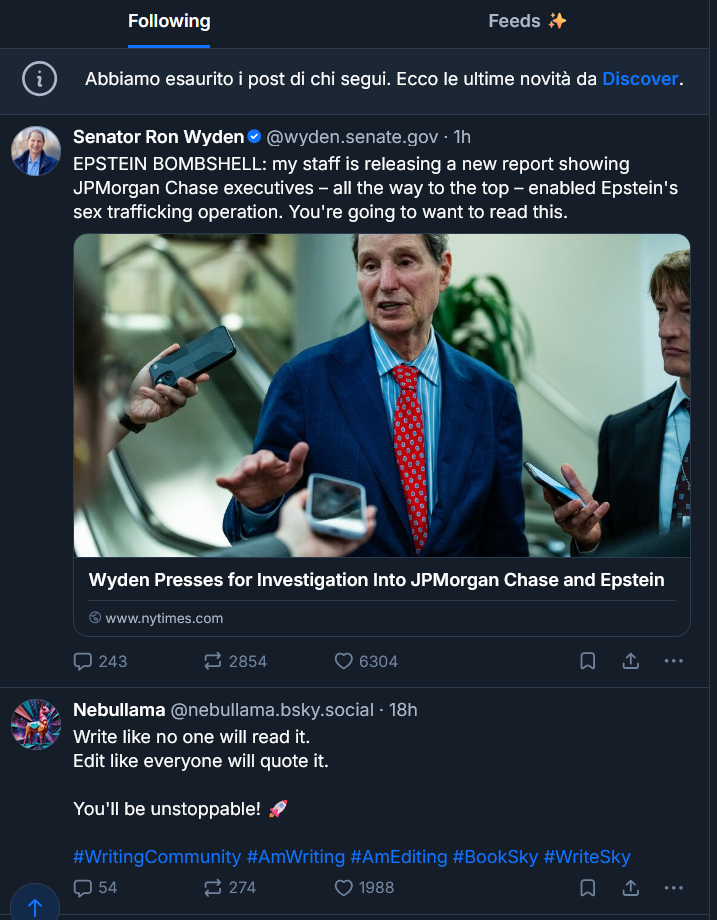
Task: Bookmark Nebullama's post
Action: [588, 887]
